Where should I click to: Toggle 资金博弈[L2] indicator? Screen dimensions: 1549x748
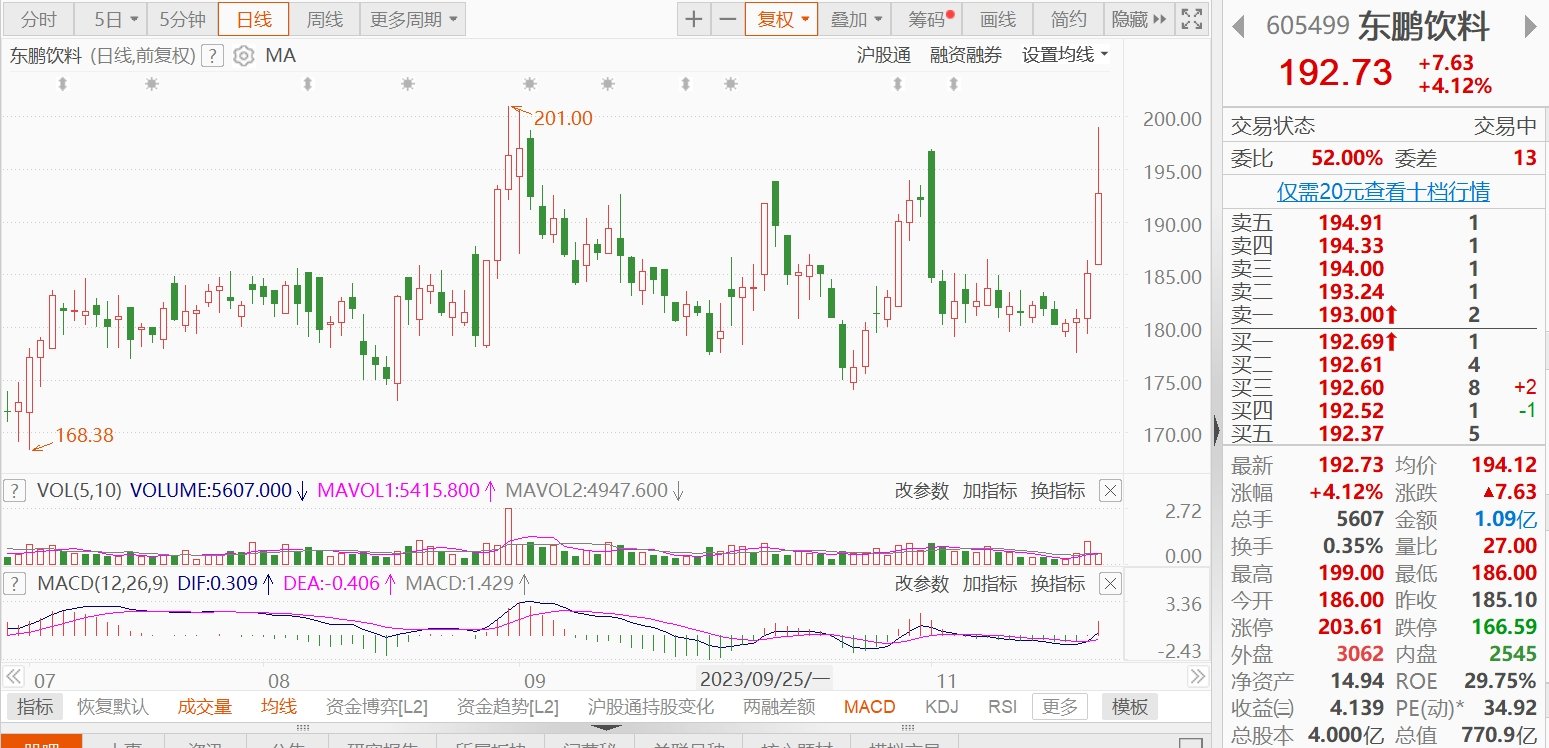[x=377, y=707]
